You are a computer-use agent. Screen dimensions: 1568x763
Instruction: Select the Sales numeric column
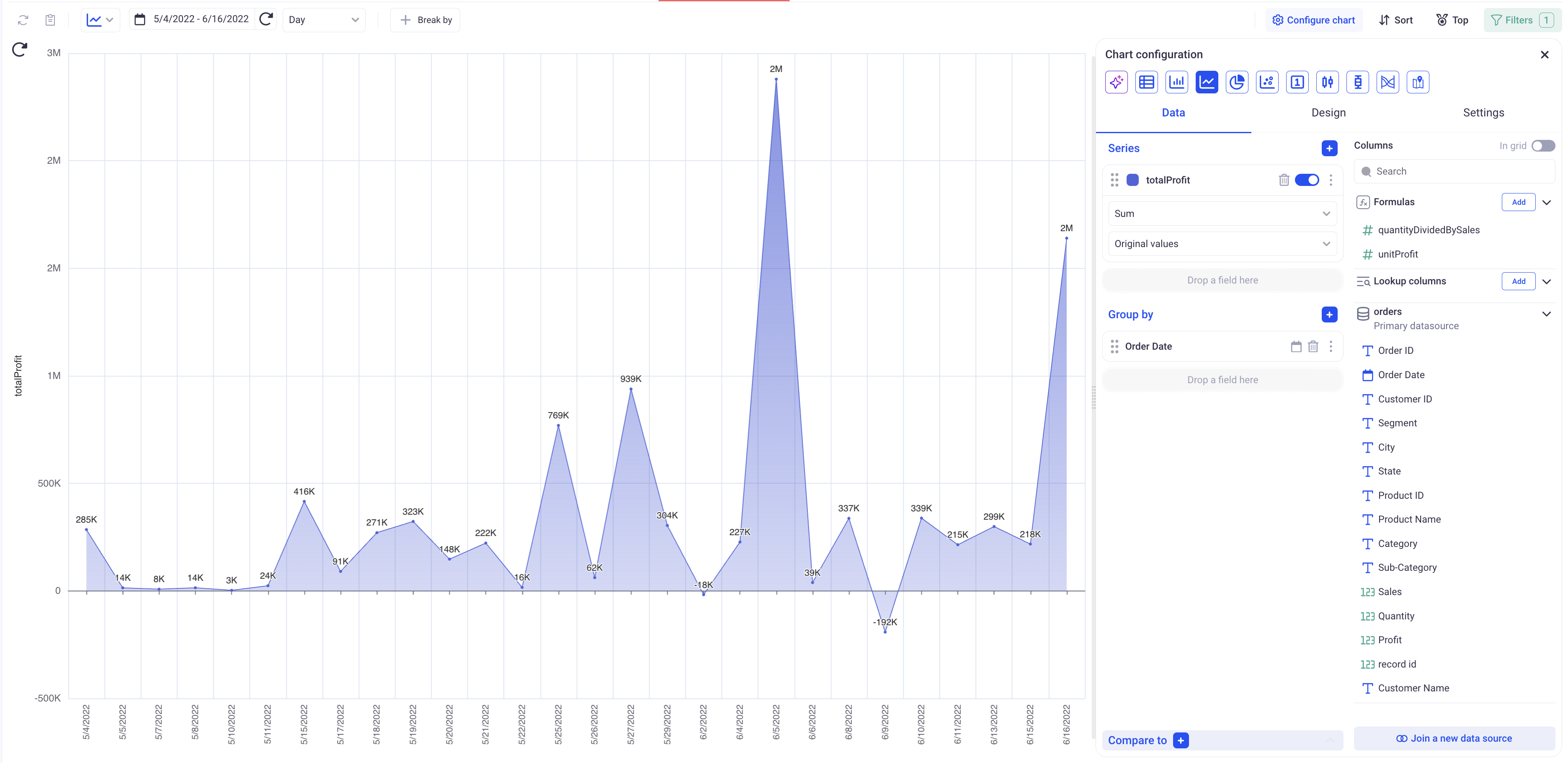pyautogui.click(x=1389, y=591)
